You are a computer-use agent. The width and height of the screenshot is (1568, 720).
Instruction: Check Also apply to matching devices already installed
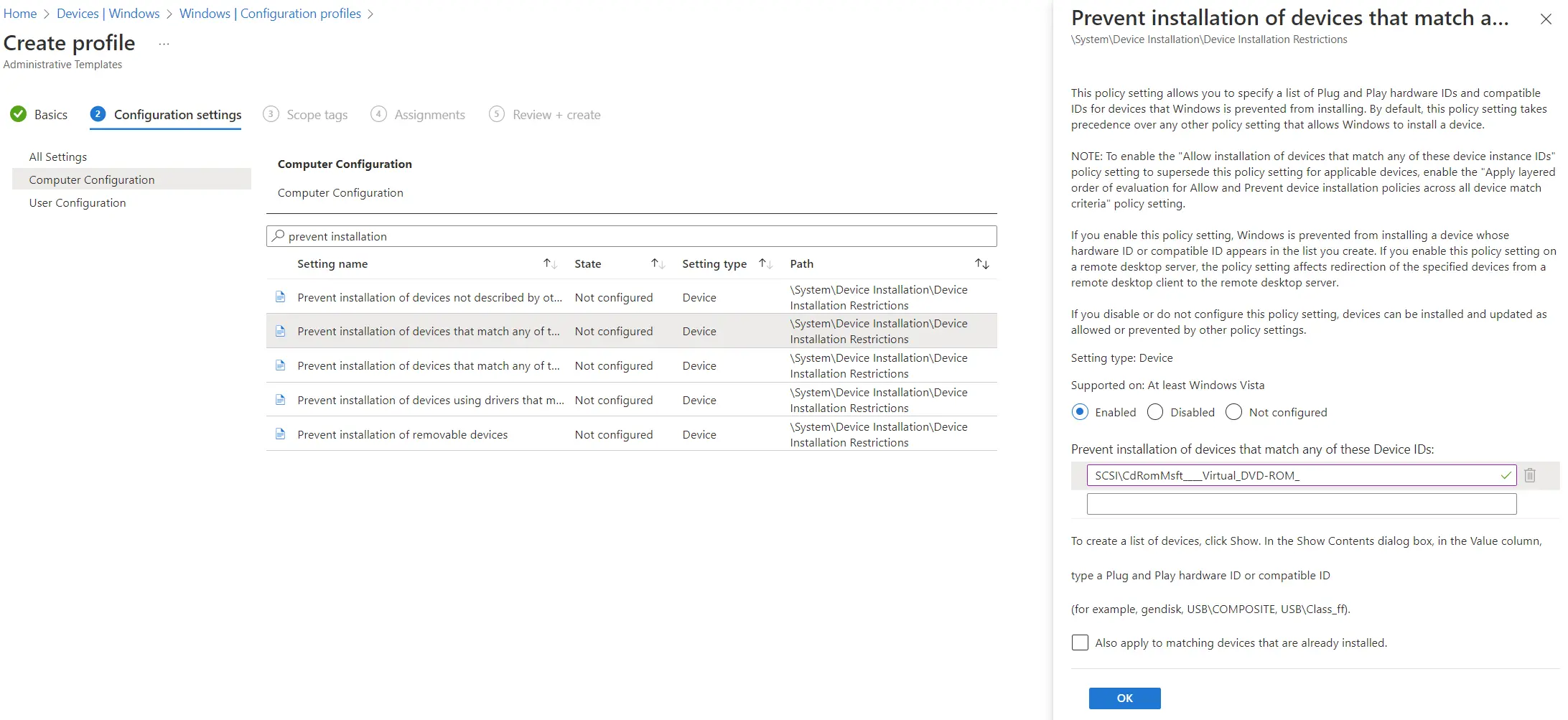click(x=1080, y=642)
